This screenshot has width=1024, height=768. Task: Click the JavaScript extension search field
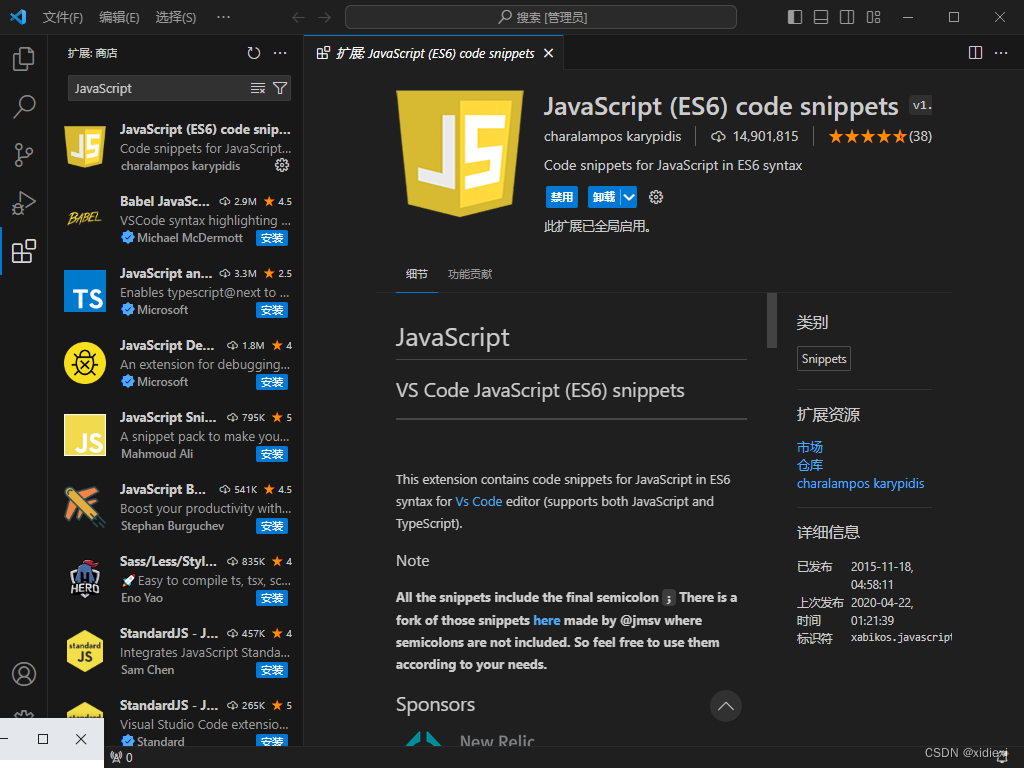[160, 88]
